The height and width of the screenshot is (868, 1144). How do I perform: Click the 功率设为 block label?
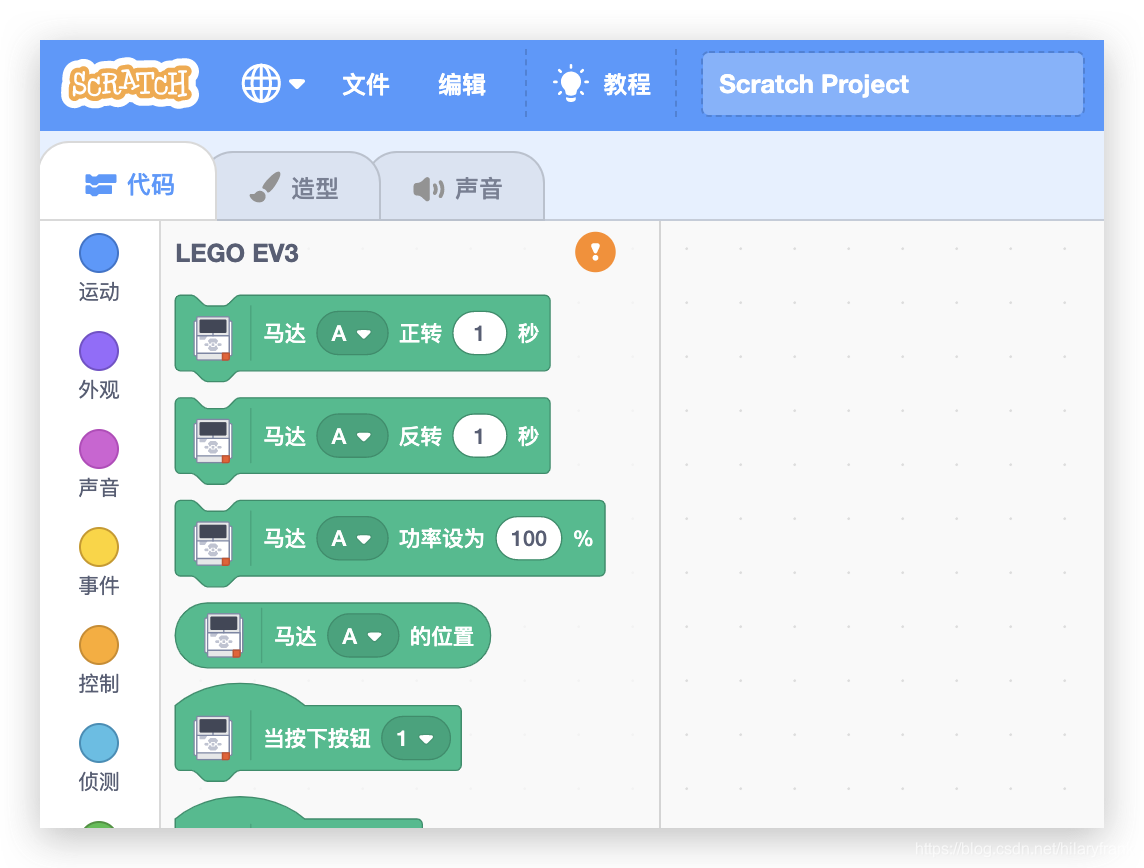point(441,538)
